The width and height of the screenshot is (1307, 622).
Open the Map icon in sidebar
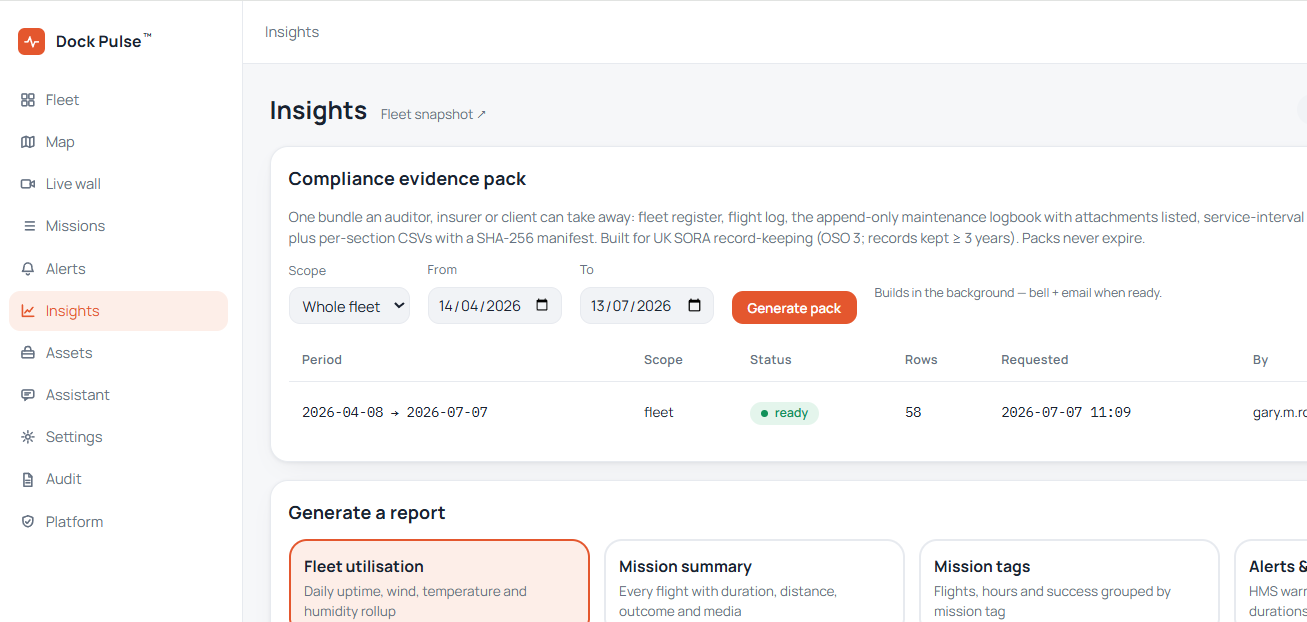(x=28, y=142)
